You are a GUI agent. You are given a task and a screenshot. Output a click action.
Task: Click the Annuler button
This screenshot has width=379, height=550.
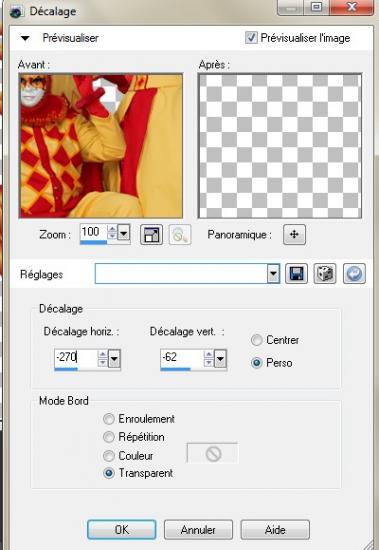click(198, 530)
